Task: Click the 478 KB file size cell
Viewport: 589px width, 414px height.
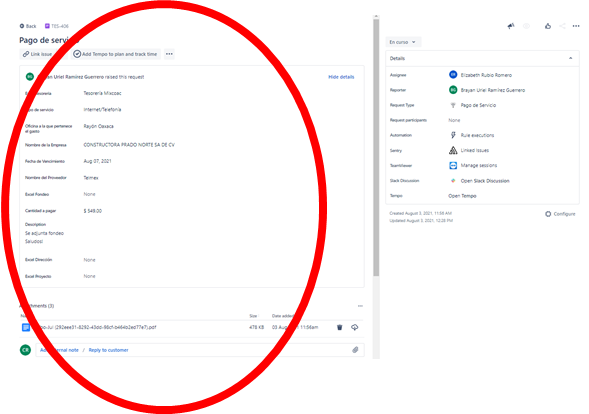Action: (x=256, y=327)
